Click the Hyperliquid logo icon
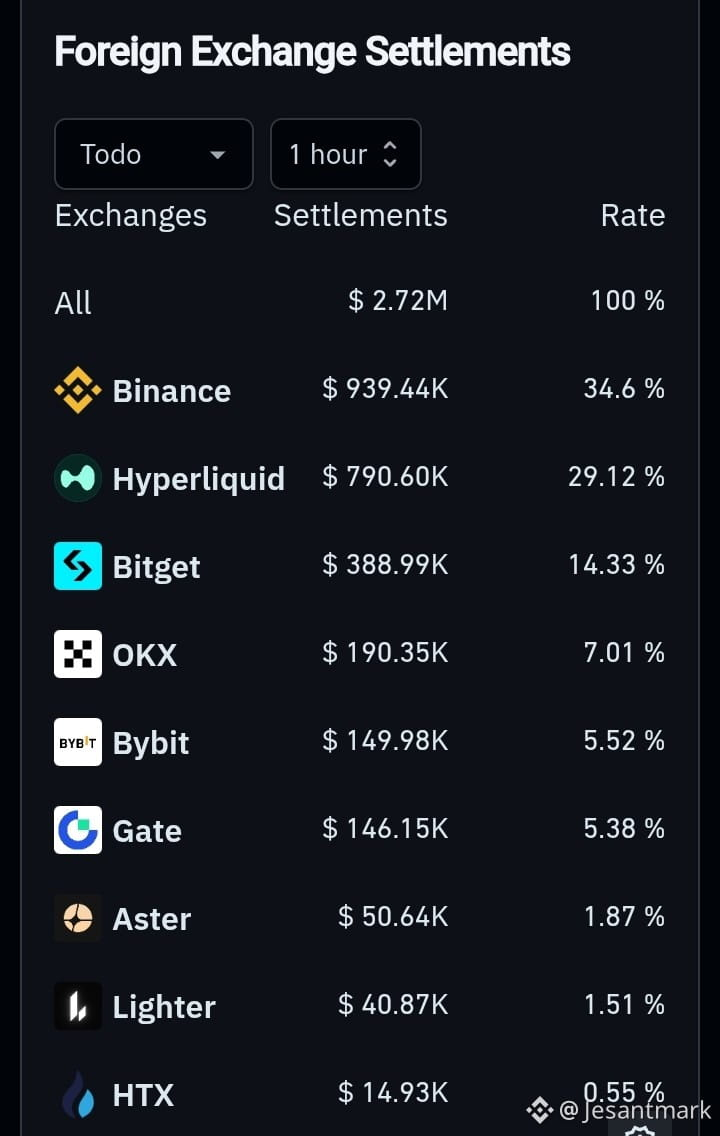Image resolution: width=720 pixels, height=1136 pixels. point(78,478)
